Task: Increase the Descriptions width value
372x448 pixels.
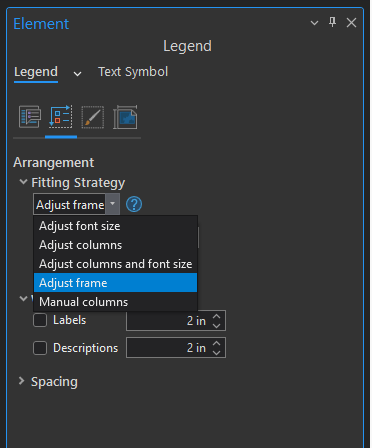Action: click(217, 343)
